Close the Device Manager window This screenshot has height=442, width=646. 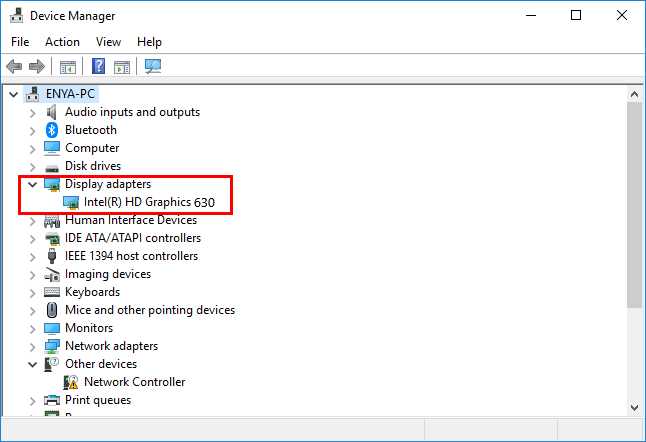coord(622,16)
